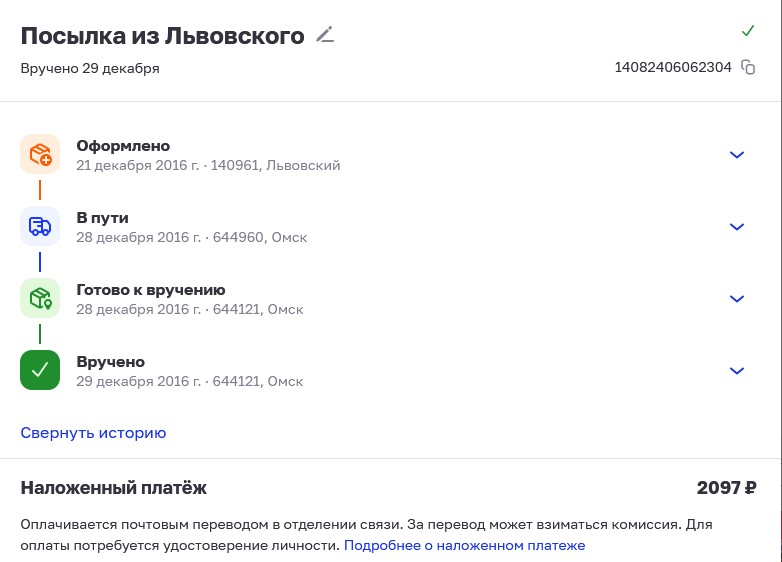782x562 pixels.
Task: Click the Посылка из Львовского title
Action: (163, 36)
